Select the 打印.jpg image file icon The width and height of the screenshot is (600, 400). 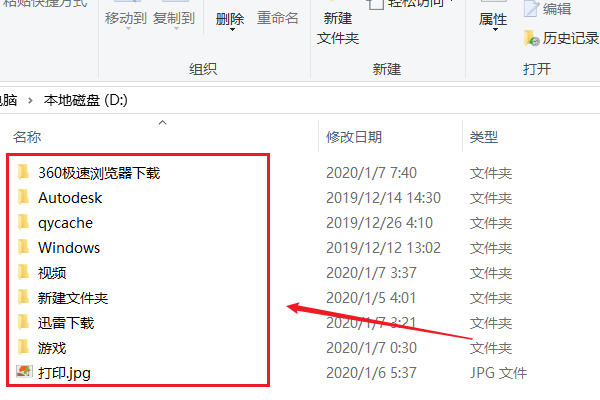click(24, 371)
